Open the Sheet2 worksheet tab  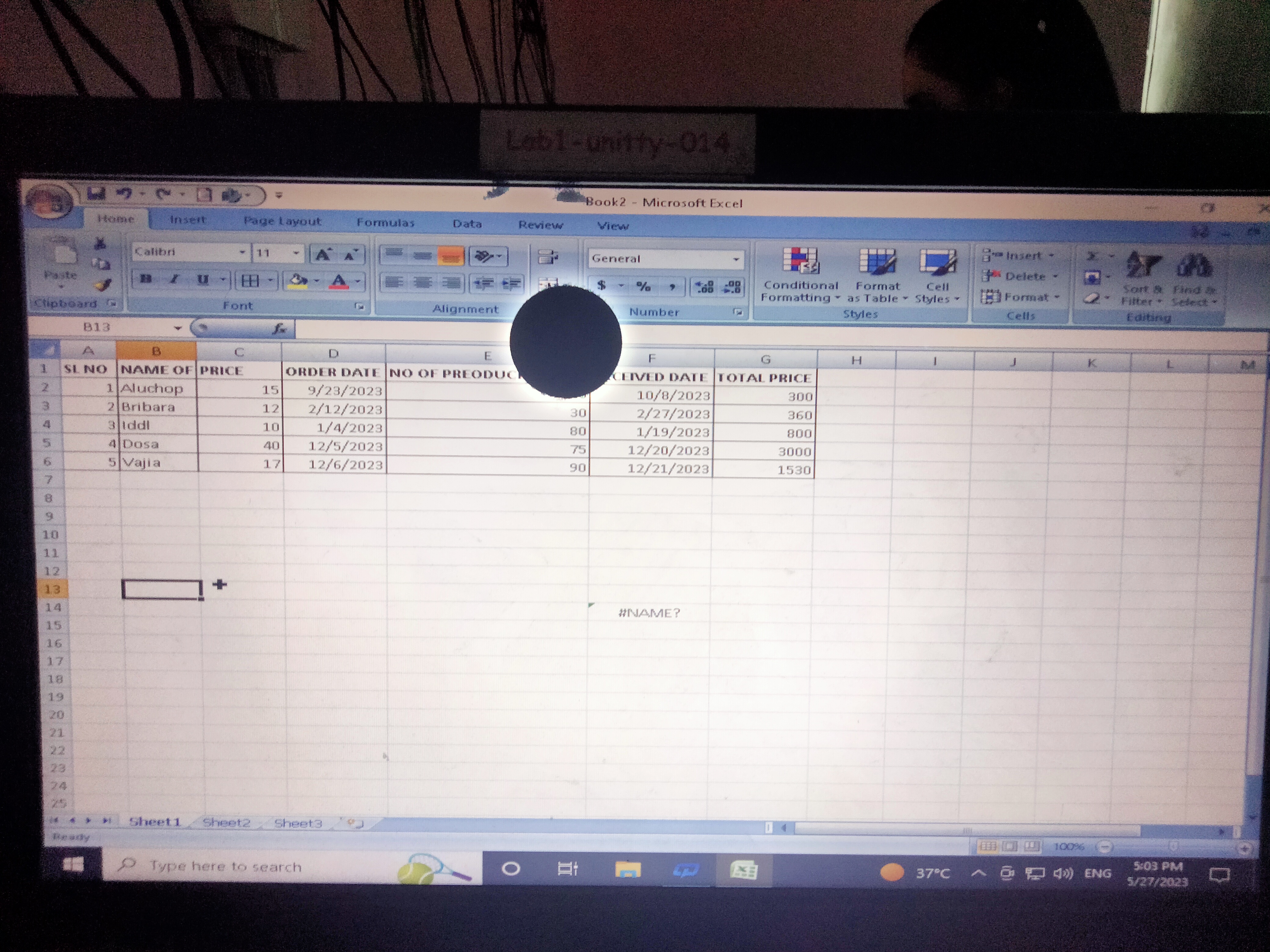tap(226, 822)
